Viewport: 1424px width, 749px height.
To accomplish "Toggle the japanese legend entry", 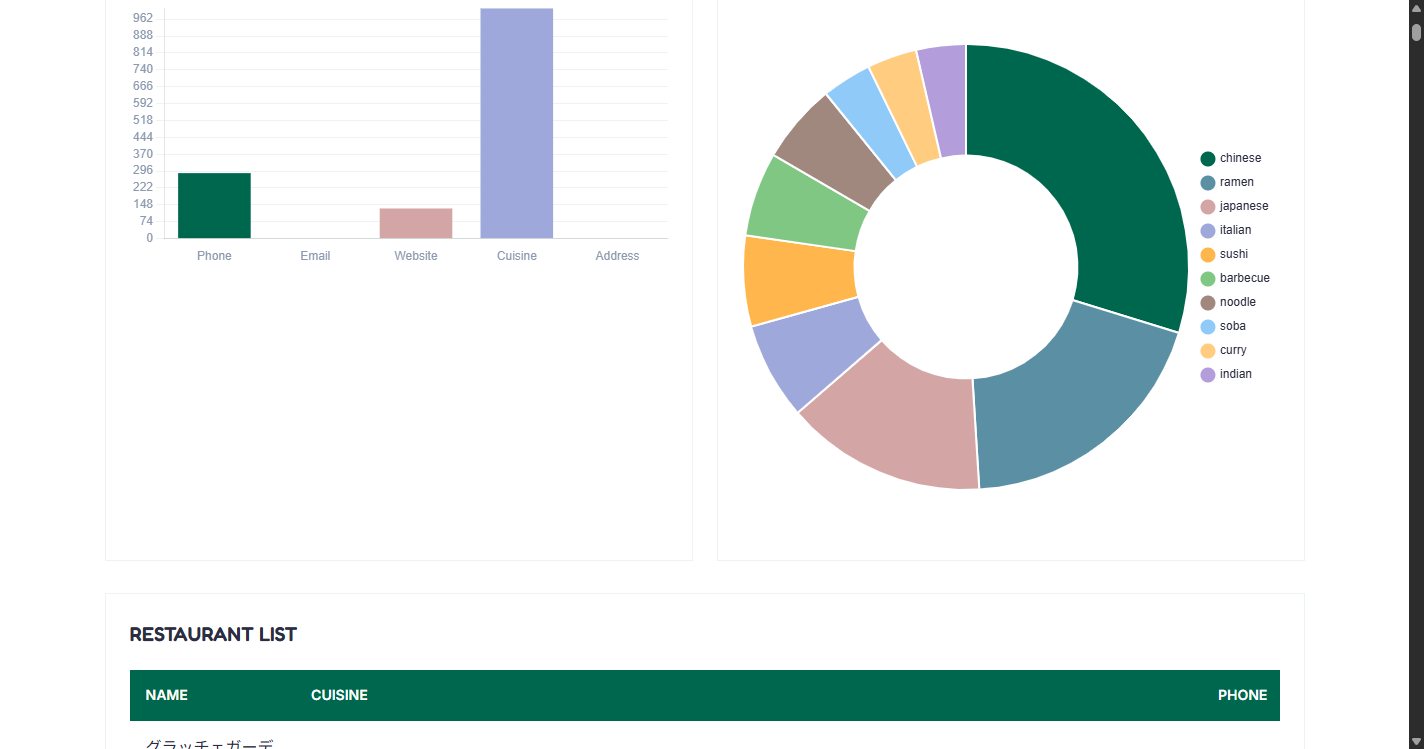I will pos(1234,206).
